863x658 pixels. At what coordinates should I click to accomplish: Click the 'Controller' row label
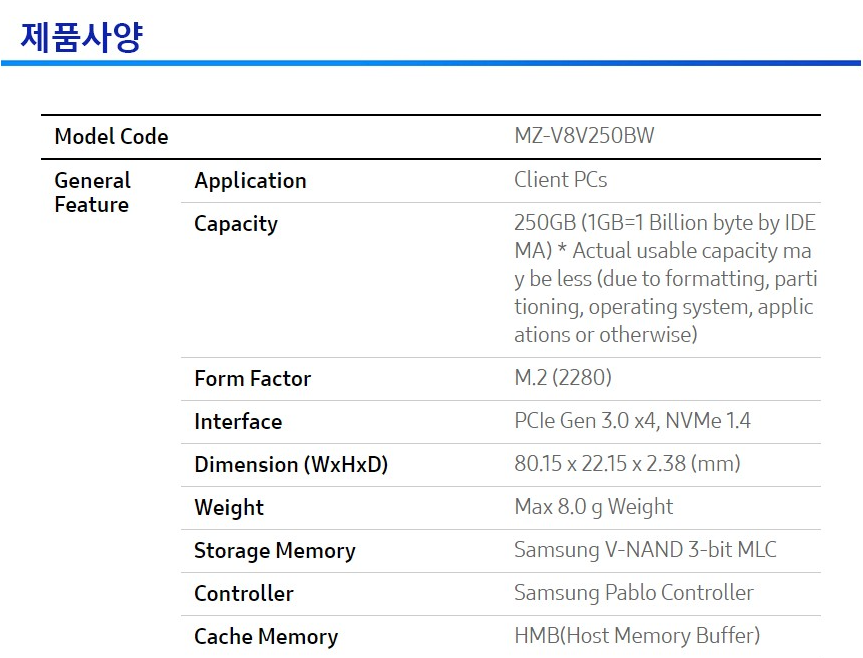(244, 593)
